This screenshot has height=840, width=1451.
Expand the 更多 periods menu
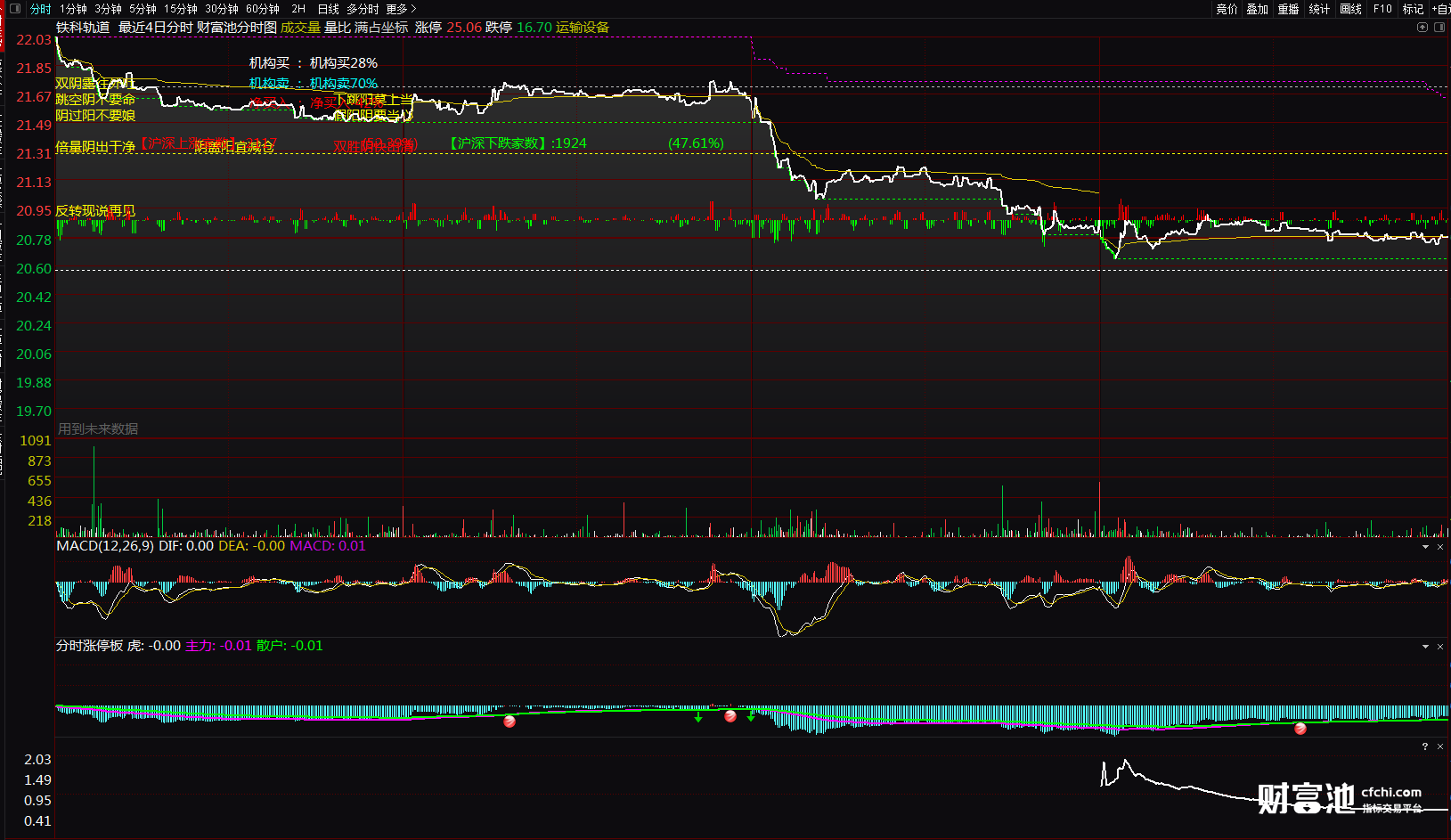click(x=401, y=9)
